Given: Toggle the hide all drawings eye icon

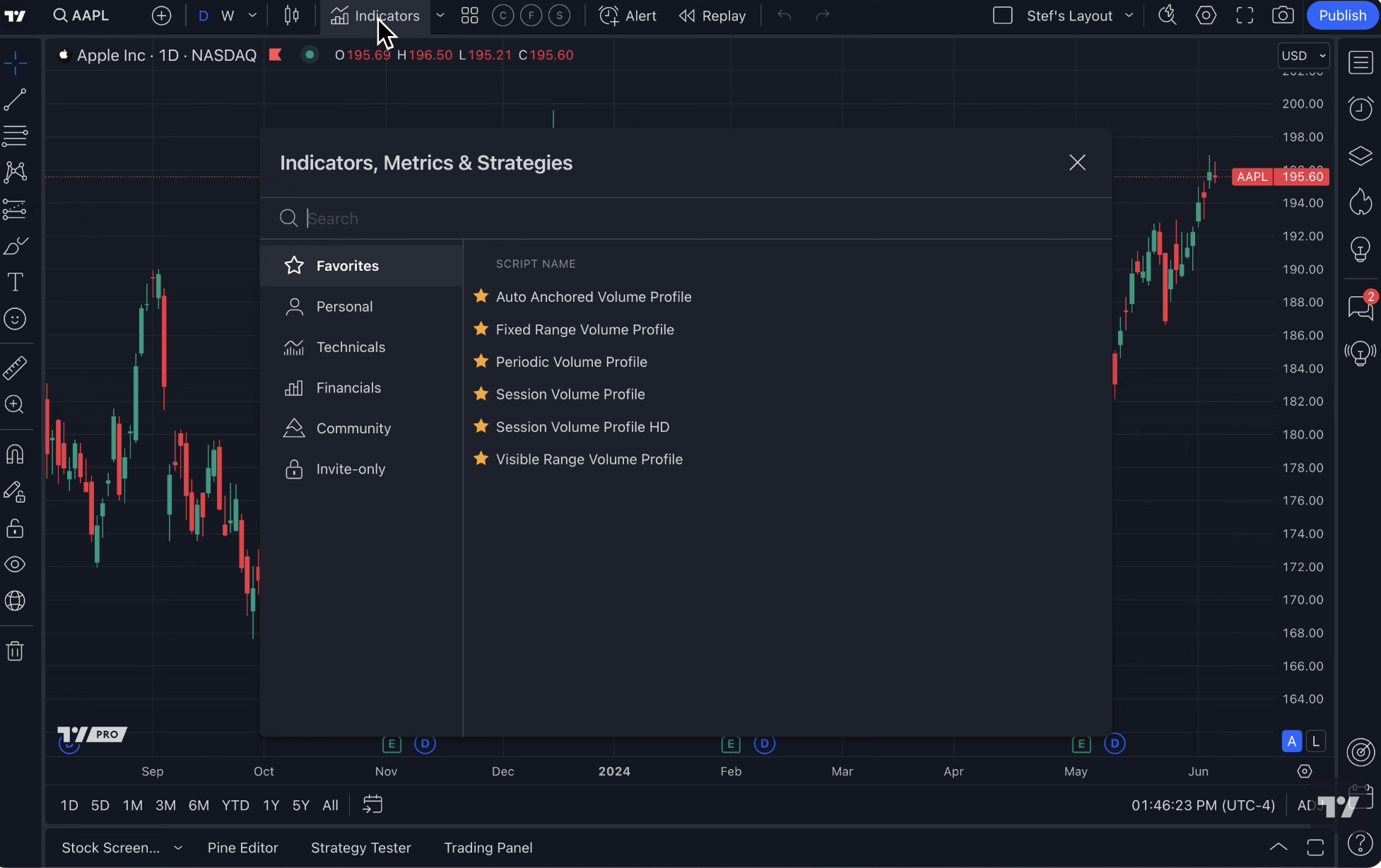Looking at the screenshot, I should (15, 564).
